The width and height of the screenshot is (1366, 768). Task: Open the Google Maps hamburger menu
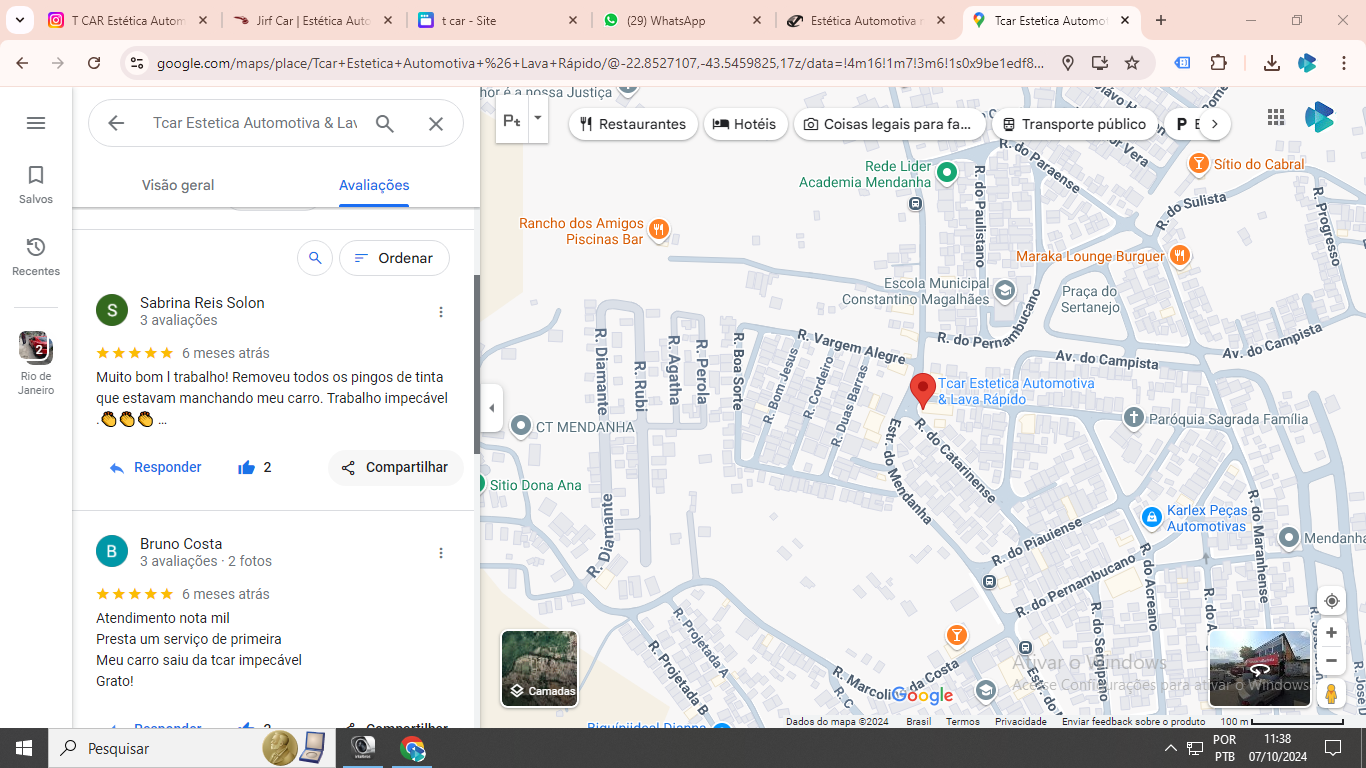[x=36, y=123]
